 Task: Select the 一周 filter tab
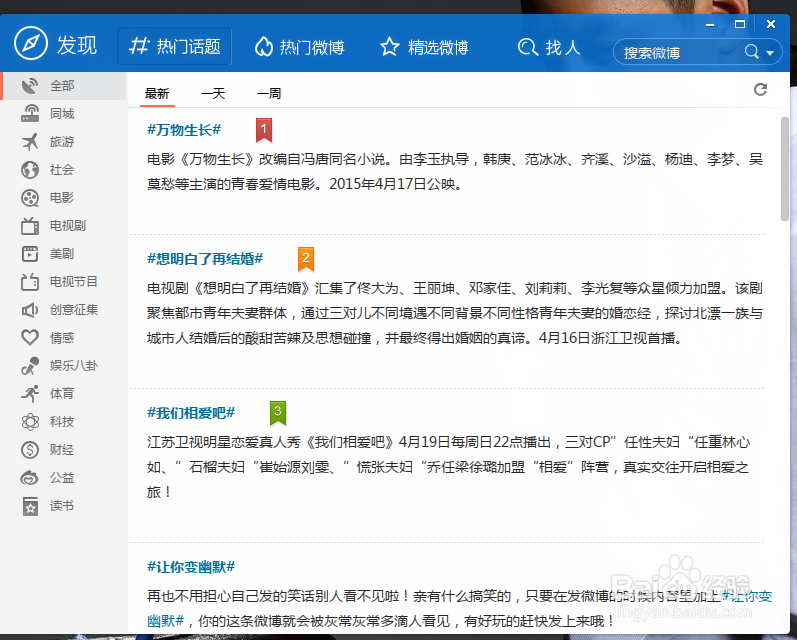point(269,94)
